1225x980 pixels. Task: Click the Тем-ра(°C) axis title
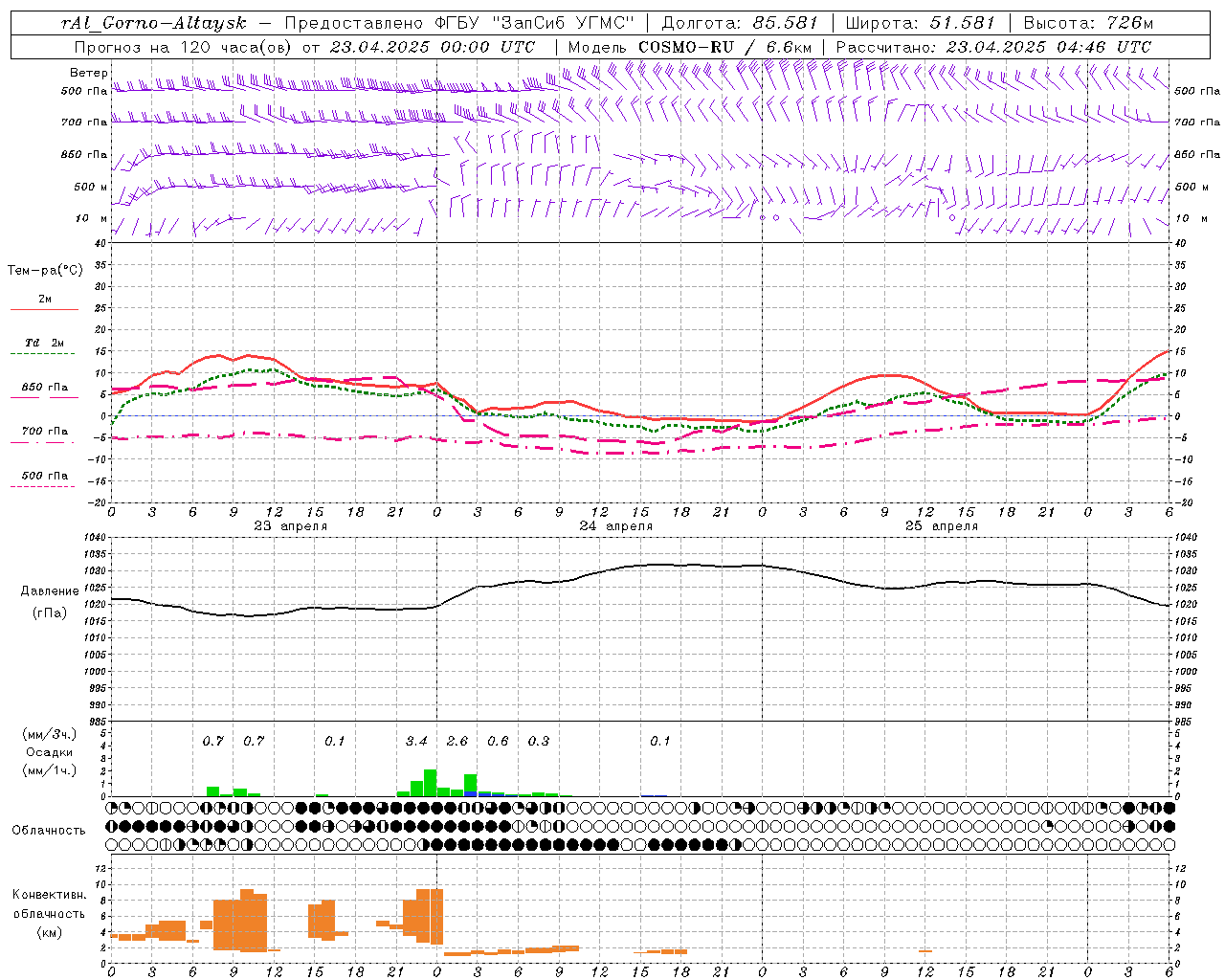point(45,271)
